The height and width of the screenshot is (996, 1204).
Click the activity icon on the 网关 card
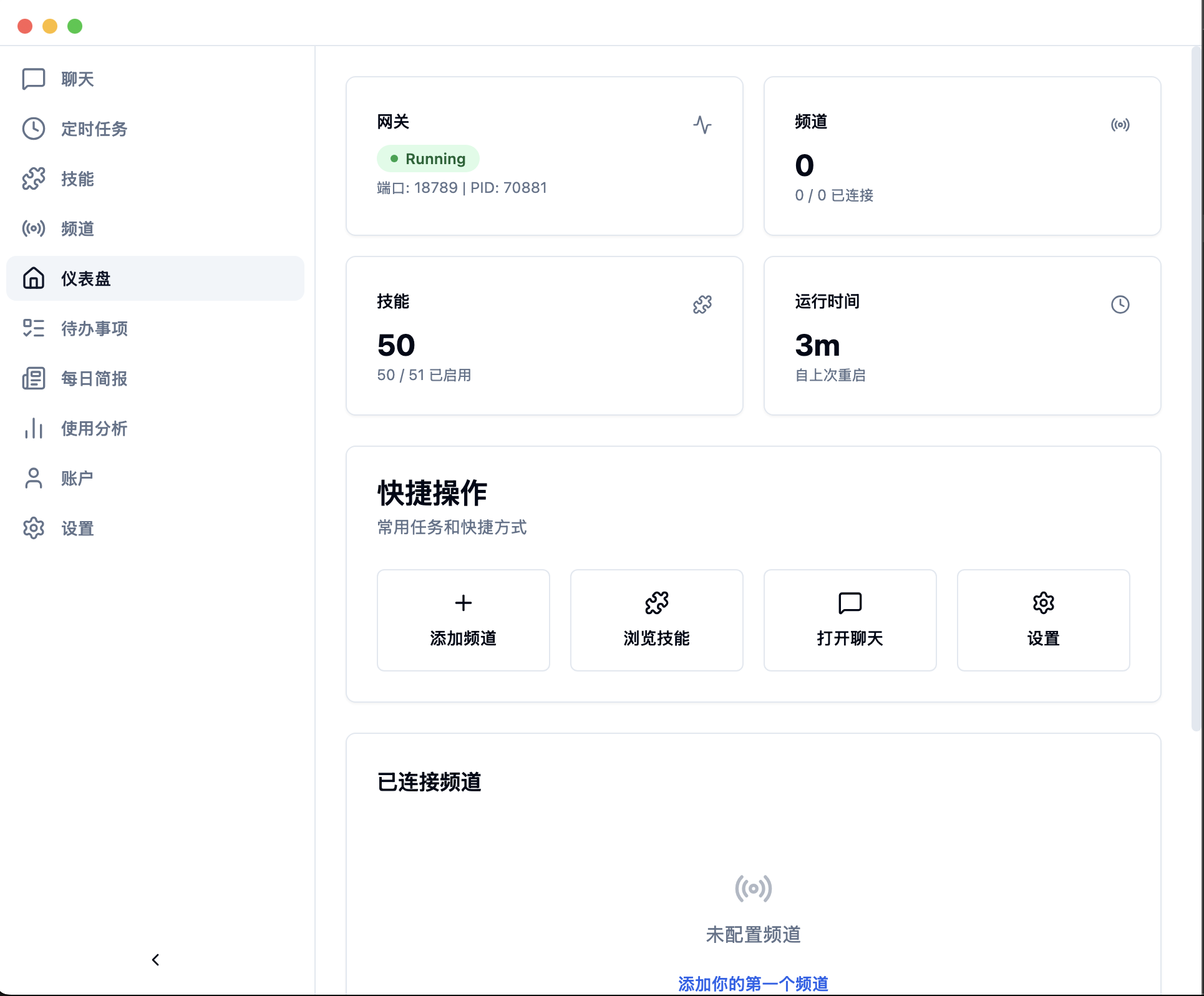click(x=702, y=125)
